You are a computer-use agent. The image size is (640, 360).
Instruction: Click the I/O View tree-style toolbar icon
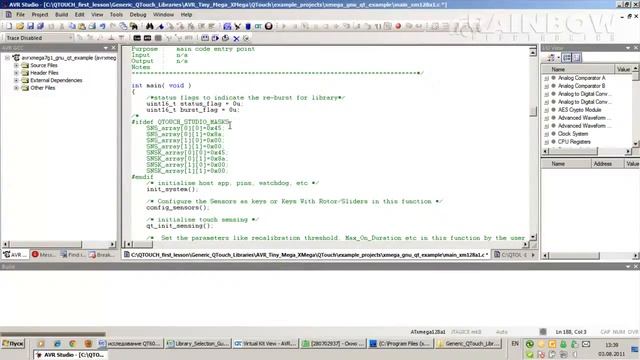tap(551, 58)
